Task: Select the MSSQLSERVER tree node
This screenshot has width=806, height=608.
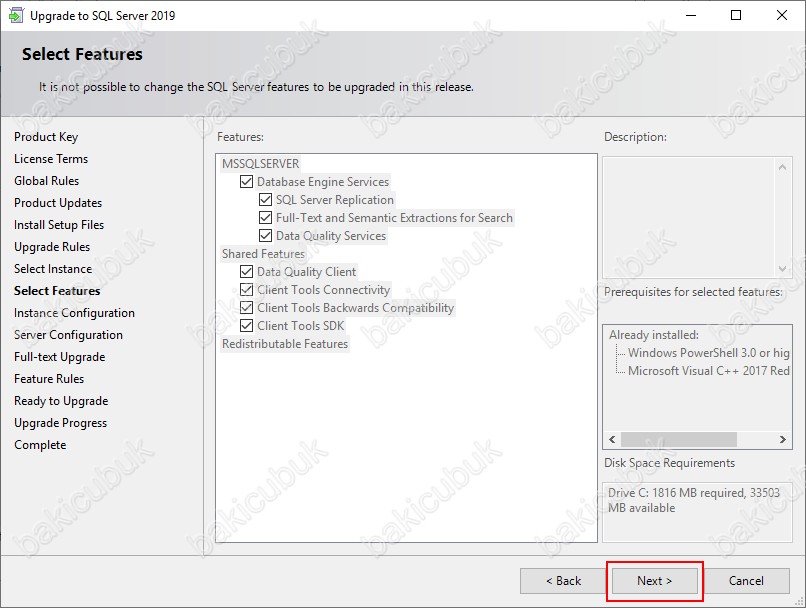Action: tap(260, 163)
